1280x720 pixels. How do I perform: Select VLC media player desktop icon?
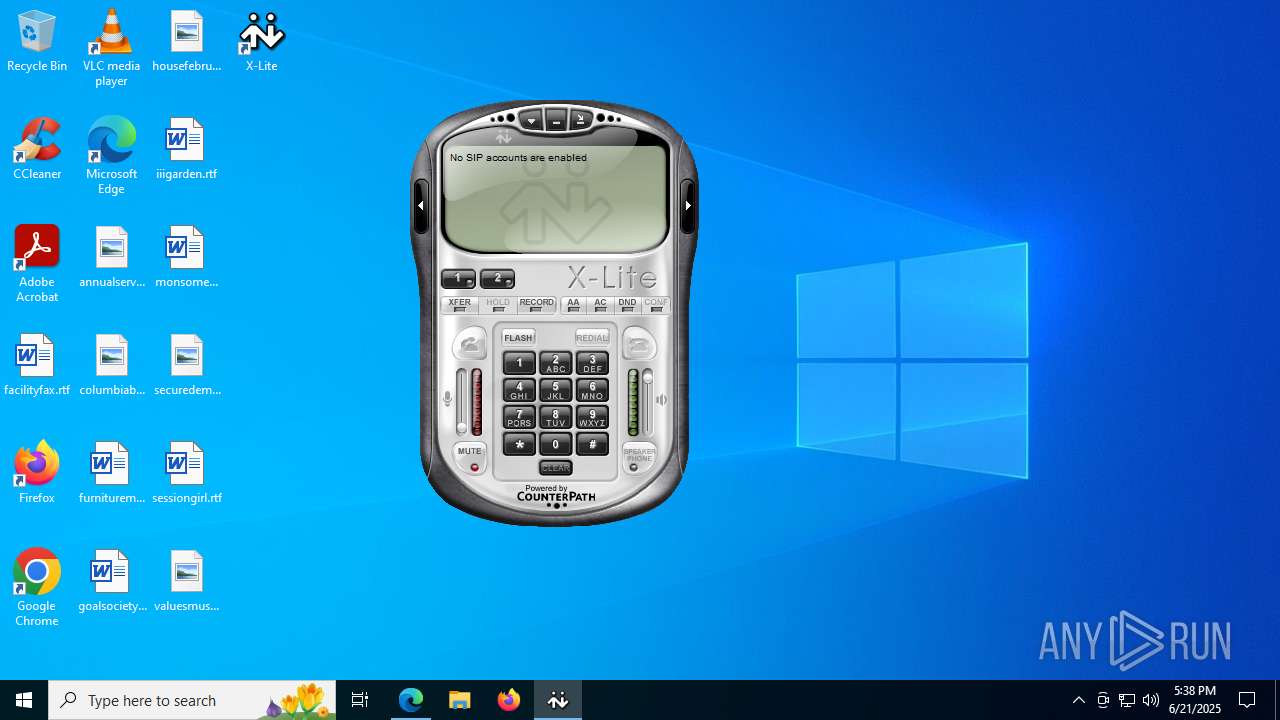click(x=111, y=48)
